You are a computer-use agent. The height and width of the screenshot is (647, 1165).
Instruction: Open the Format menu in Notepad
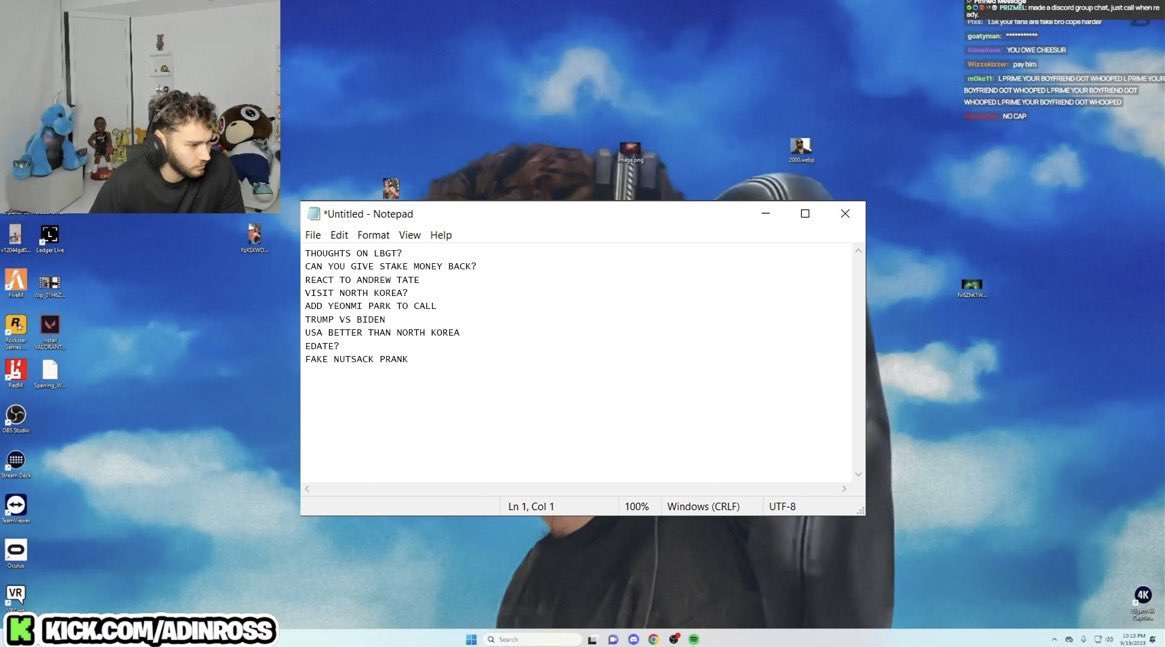pyautogui.click(x=373, y=235)
